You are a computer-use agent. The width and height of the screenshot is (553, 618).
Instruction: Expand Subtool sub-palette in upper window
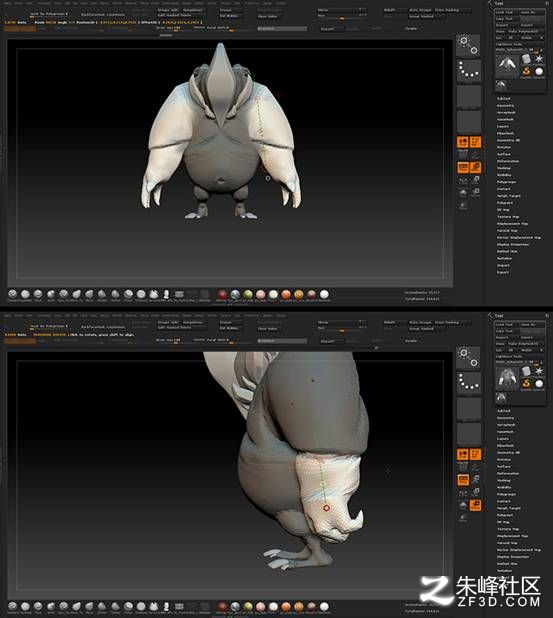pyautogui.click(x=503, y=99)
